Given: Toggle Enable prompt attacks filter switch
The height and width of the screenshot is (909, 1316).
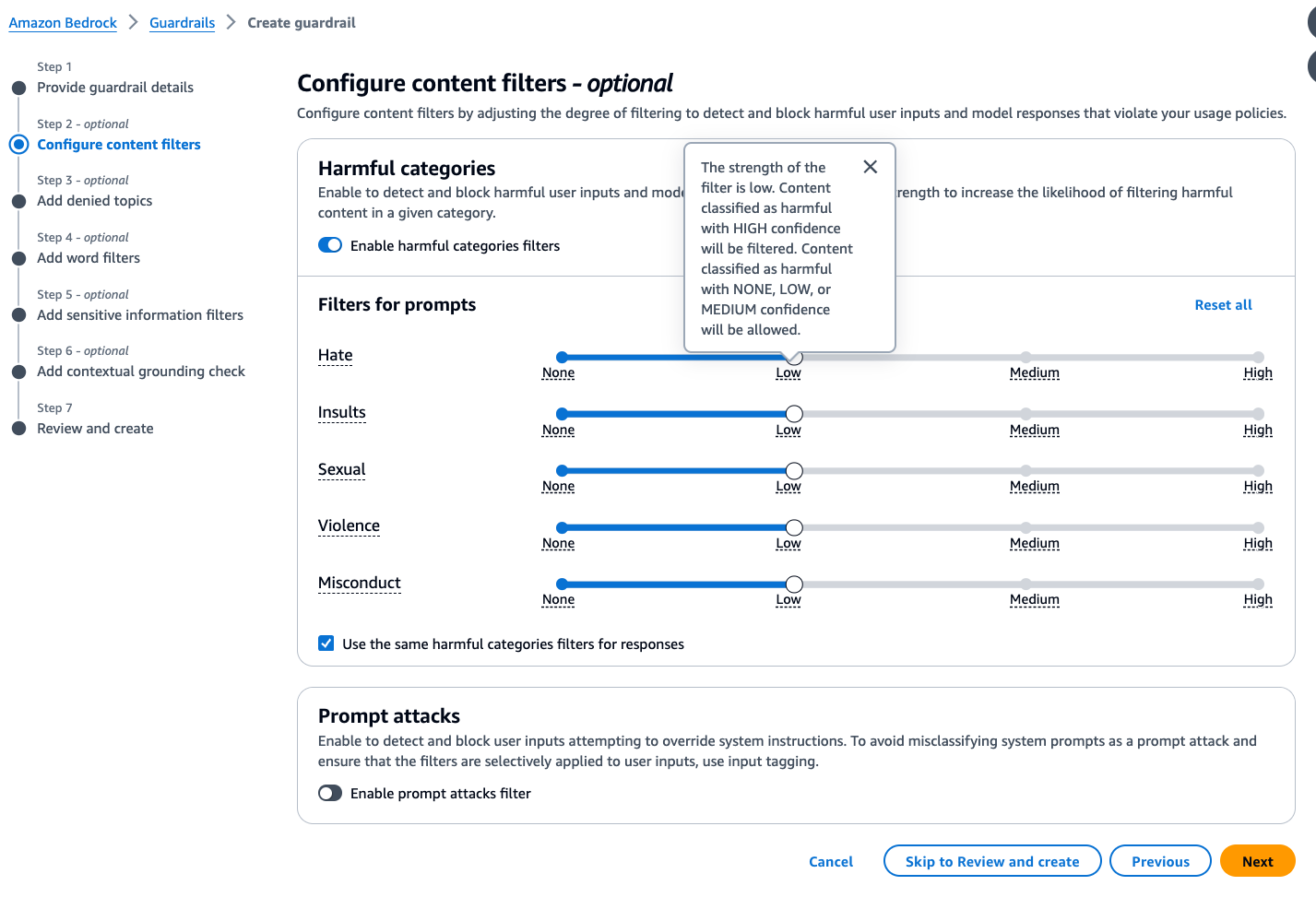Looking at the screenshot, I should click(x=330, y=793).
